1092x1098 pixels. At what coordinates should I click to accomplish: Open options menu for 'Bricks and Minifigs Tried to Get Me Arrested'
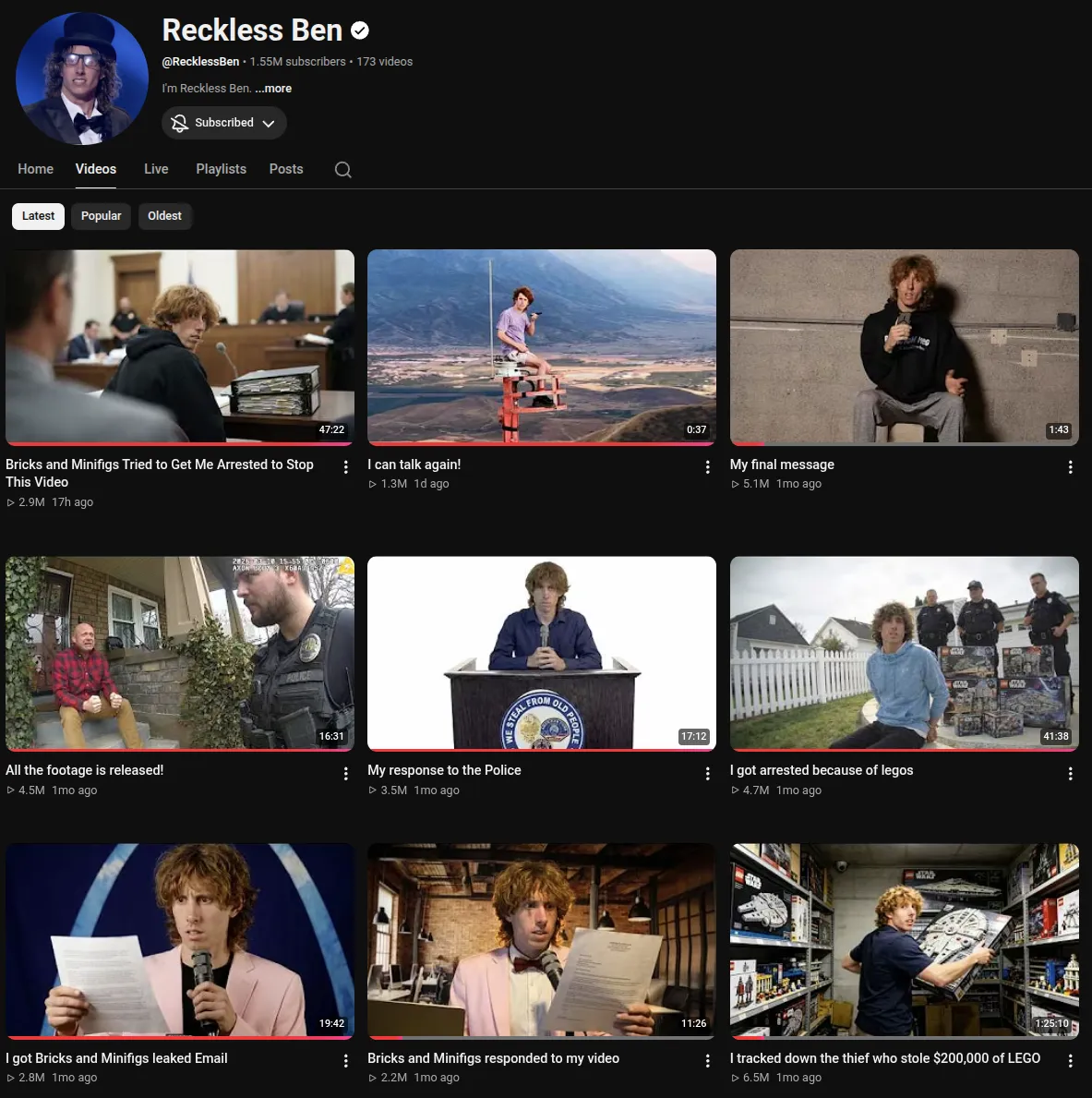pos(346,467)
